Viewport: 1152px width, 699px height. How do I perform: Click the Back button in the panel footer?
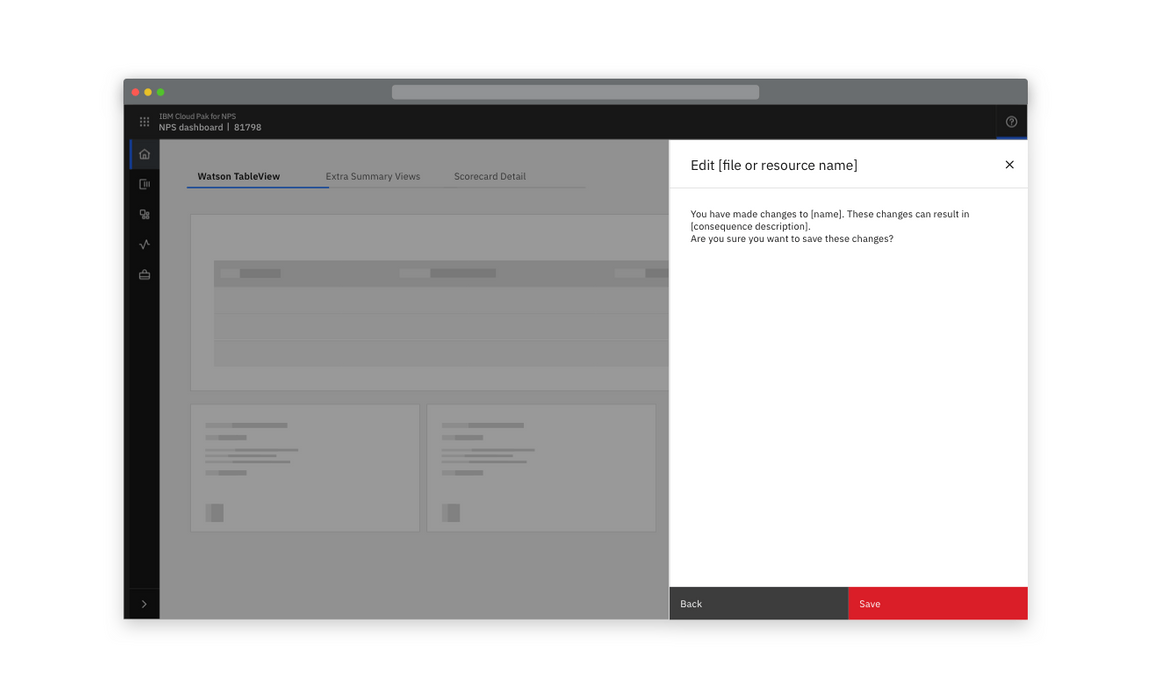758,603
